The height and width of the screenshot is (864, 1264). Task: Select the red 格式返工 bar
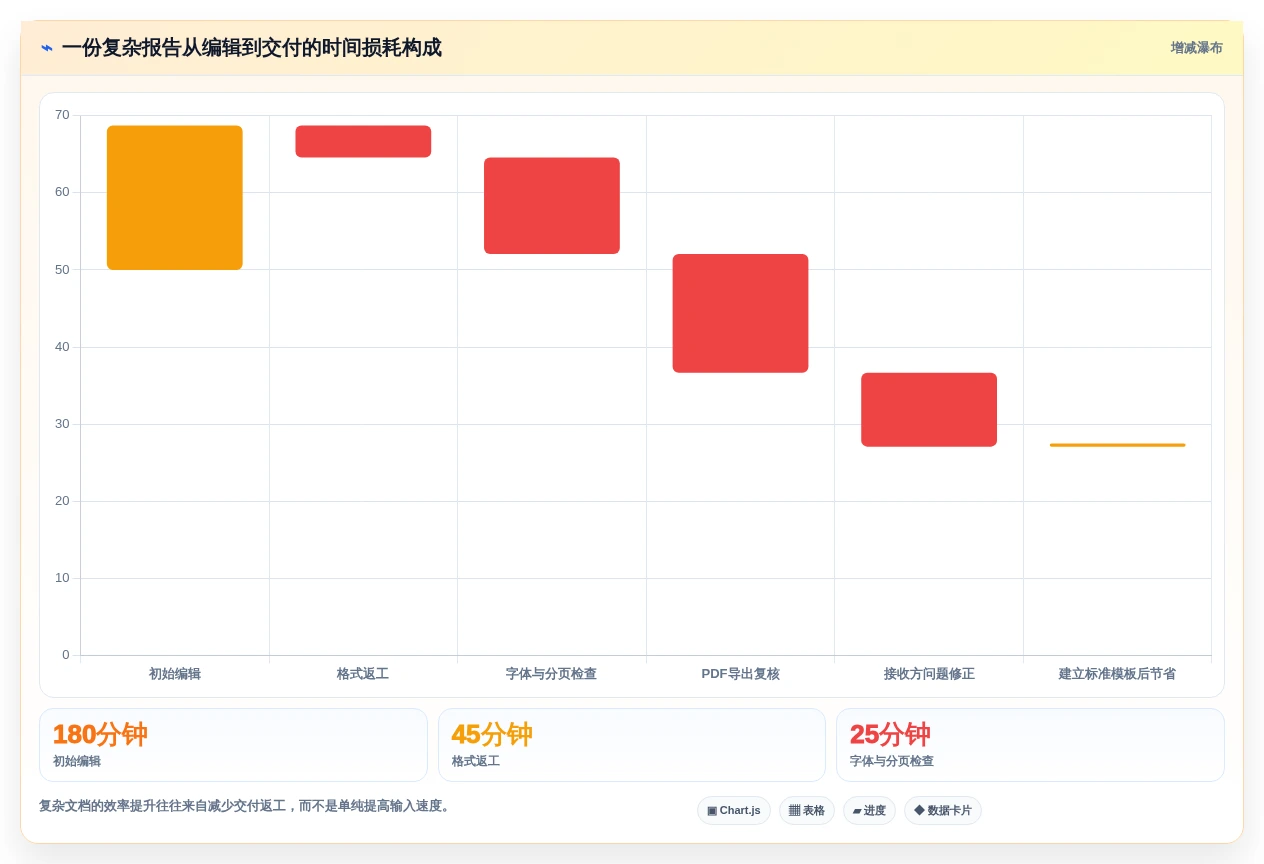[363, 141]
